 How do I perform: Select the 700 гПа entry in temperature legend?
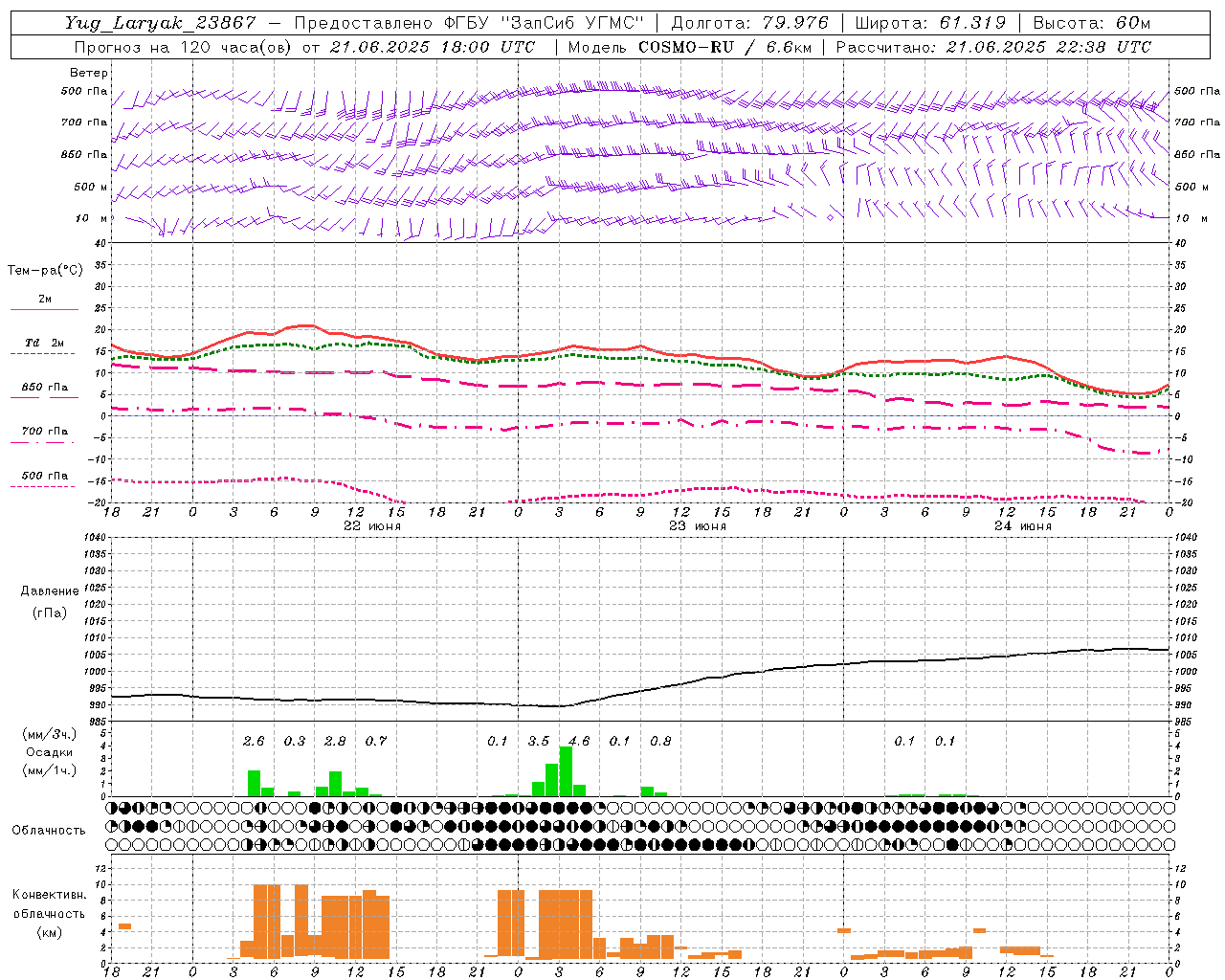tap(45, 432)
